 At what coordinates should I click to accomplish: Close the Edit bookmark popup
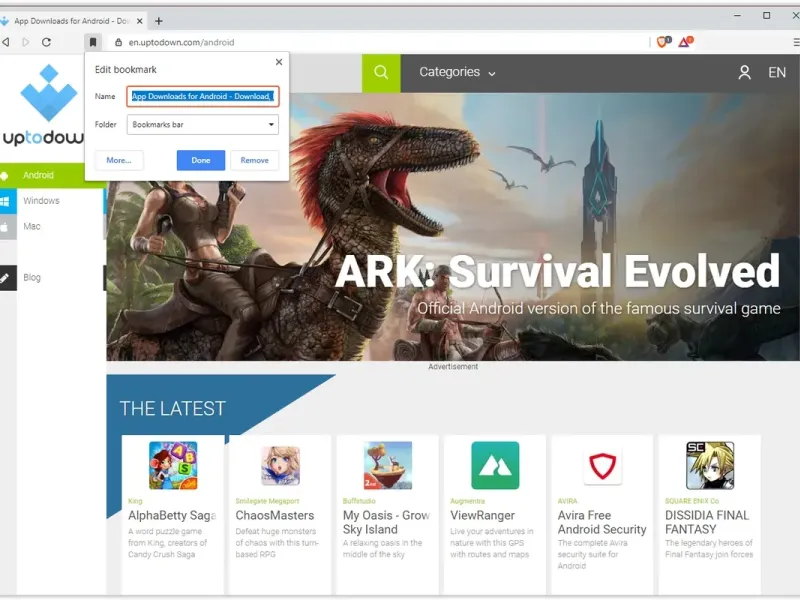point(279,62)
